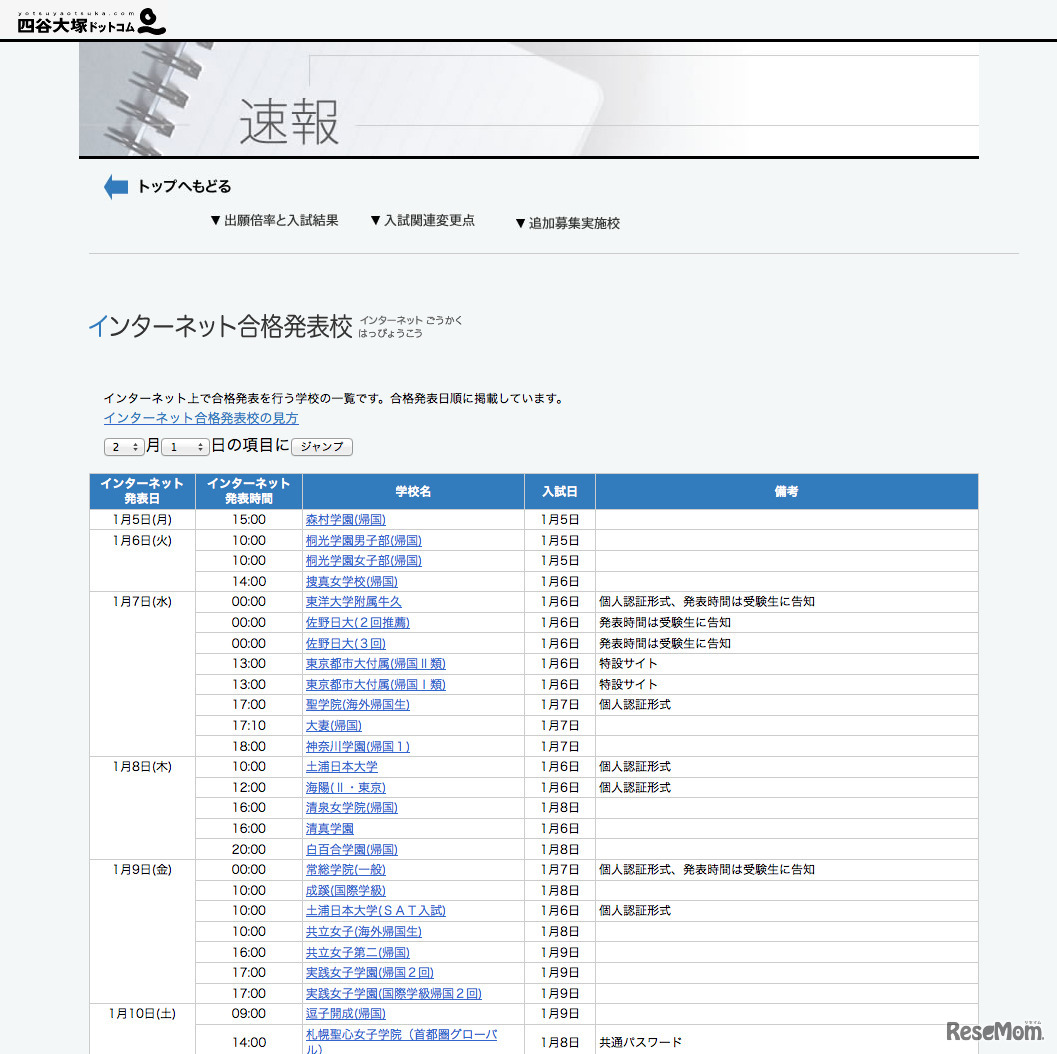Jump to 出願倍率と入試結果 section
Viewport: 1057px width, 1054px height.
[274, 221]
